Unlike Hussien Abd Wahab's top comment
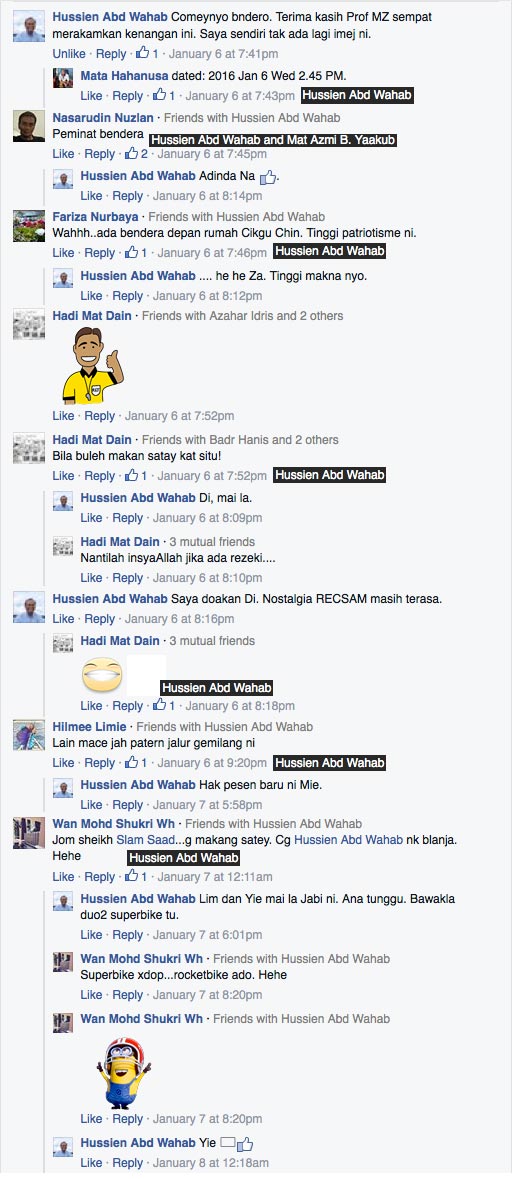This screenshot has width=512, height=1179. pyautogui.click(x=69, y=53)
